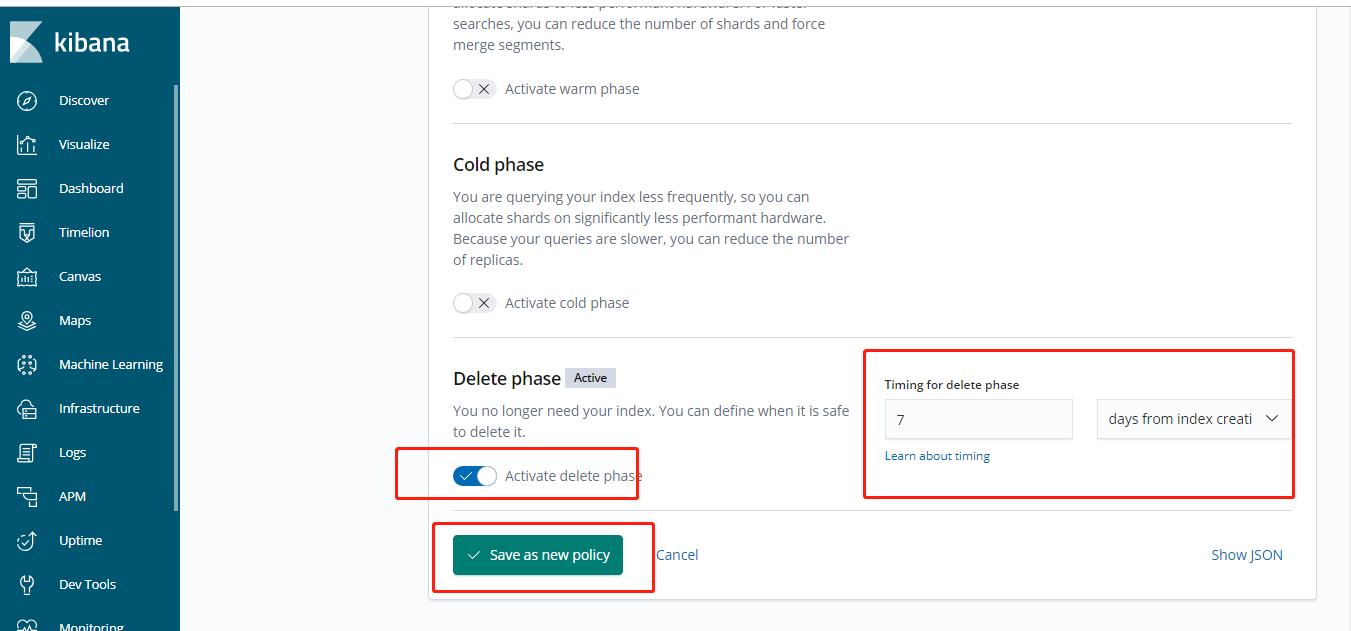Open APM via its icon
1351x631 pixels.
[27, 496]
